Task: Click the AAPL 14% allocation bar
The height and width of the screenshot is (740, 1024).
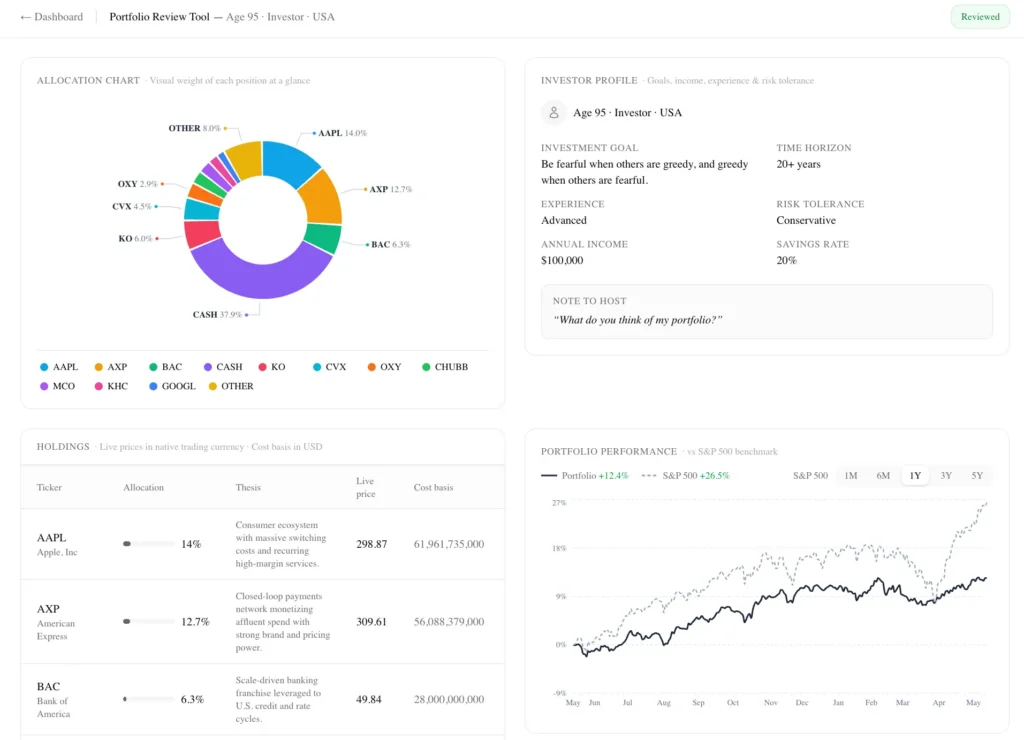Action: [x=148, y=544]
